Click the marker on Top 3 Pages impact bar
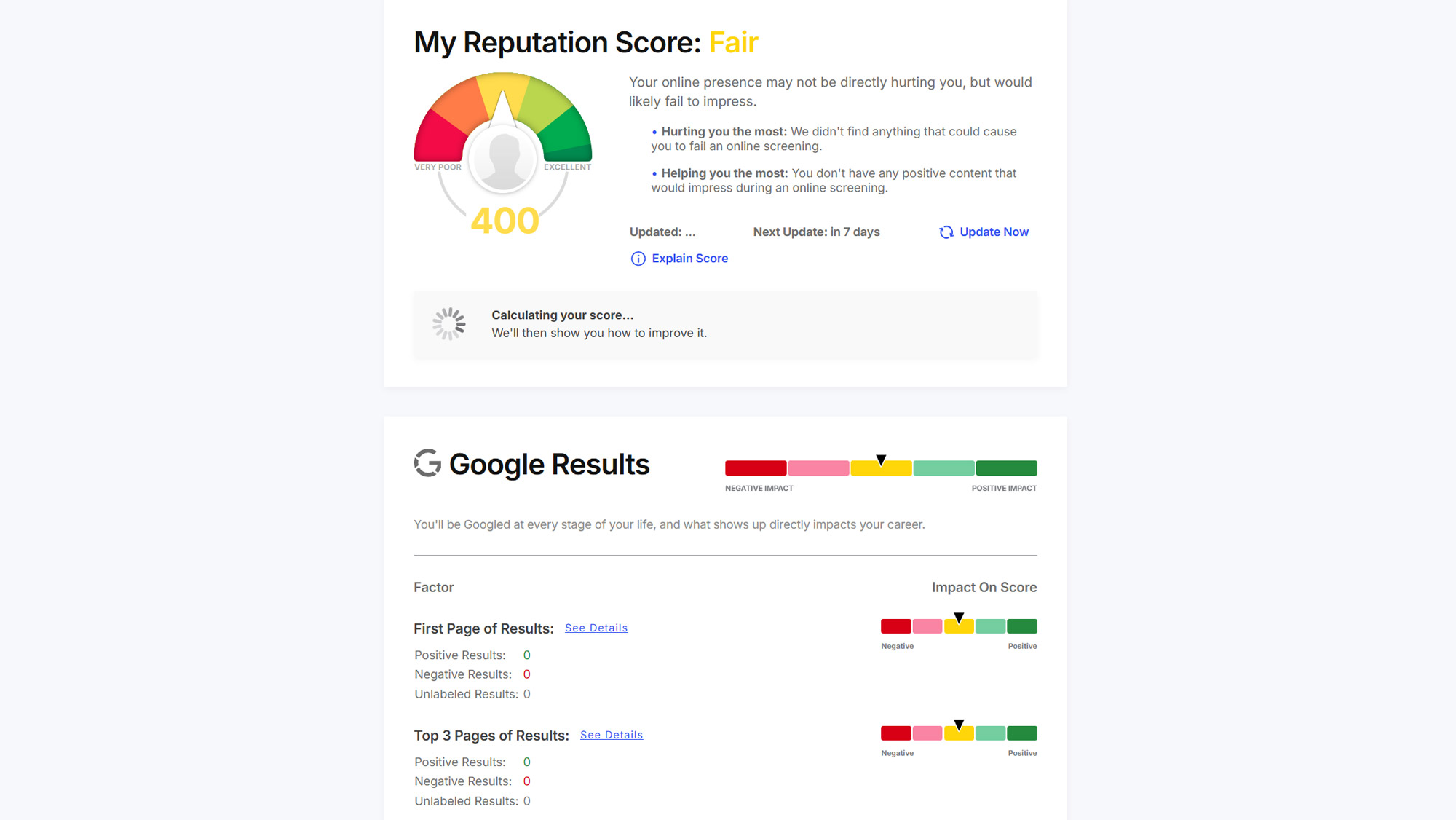This screenshot has width=1456, height=820. [x=959, y=725]
